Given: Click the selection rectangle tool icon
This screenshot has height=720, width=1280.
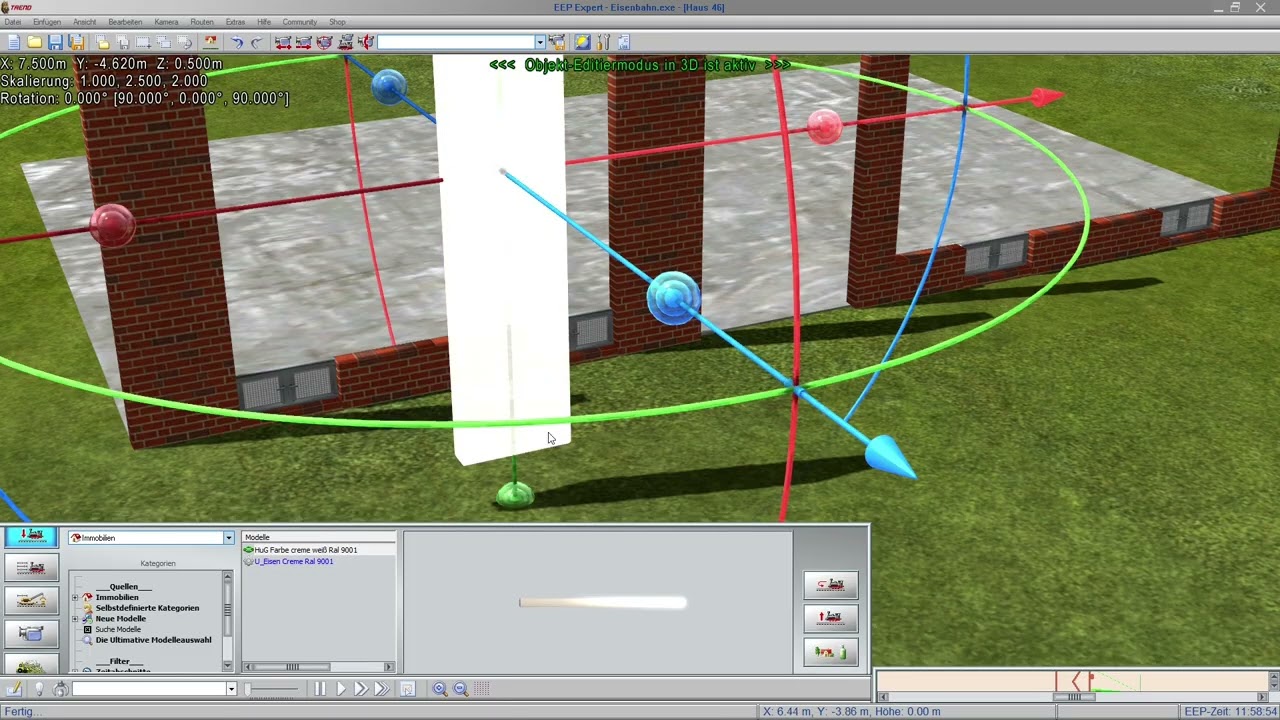Looking at the screenshot, I should coord(143,42).
